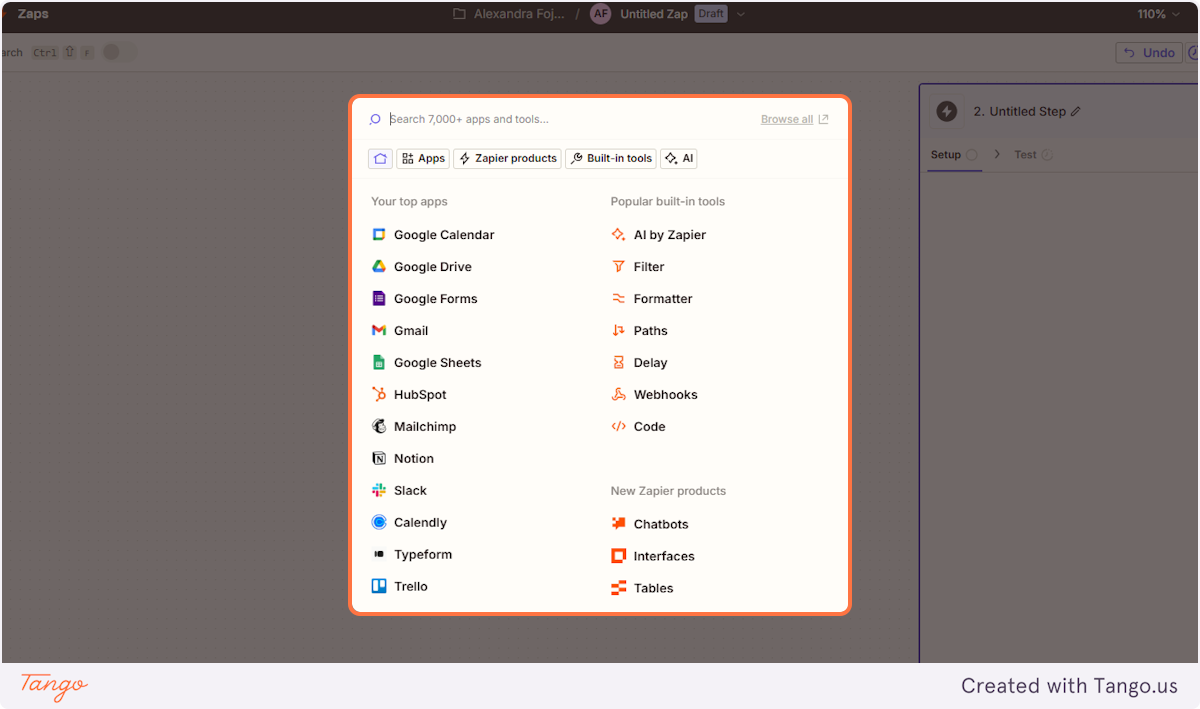Image resolution: width=1200 pixels, height=709 pixels.
Task: Click Zaps in top bar
Action: (33, 14)
